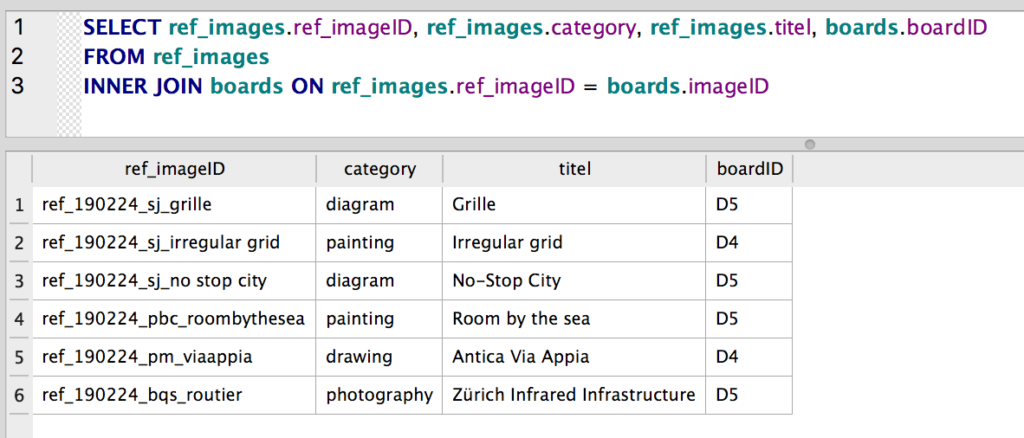Select the Room by the sea cell
The height and width of the screenshot is (438, 1024).
pyautogui.click(x=574, y=319)
